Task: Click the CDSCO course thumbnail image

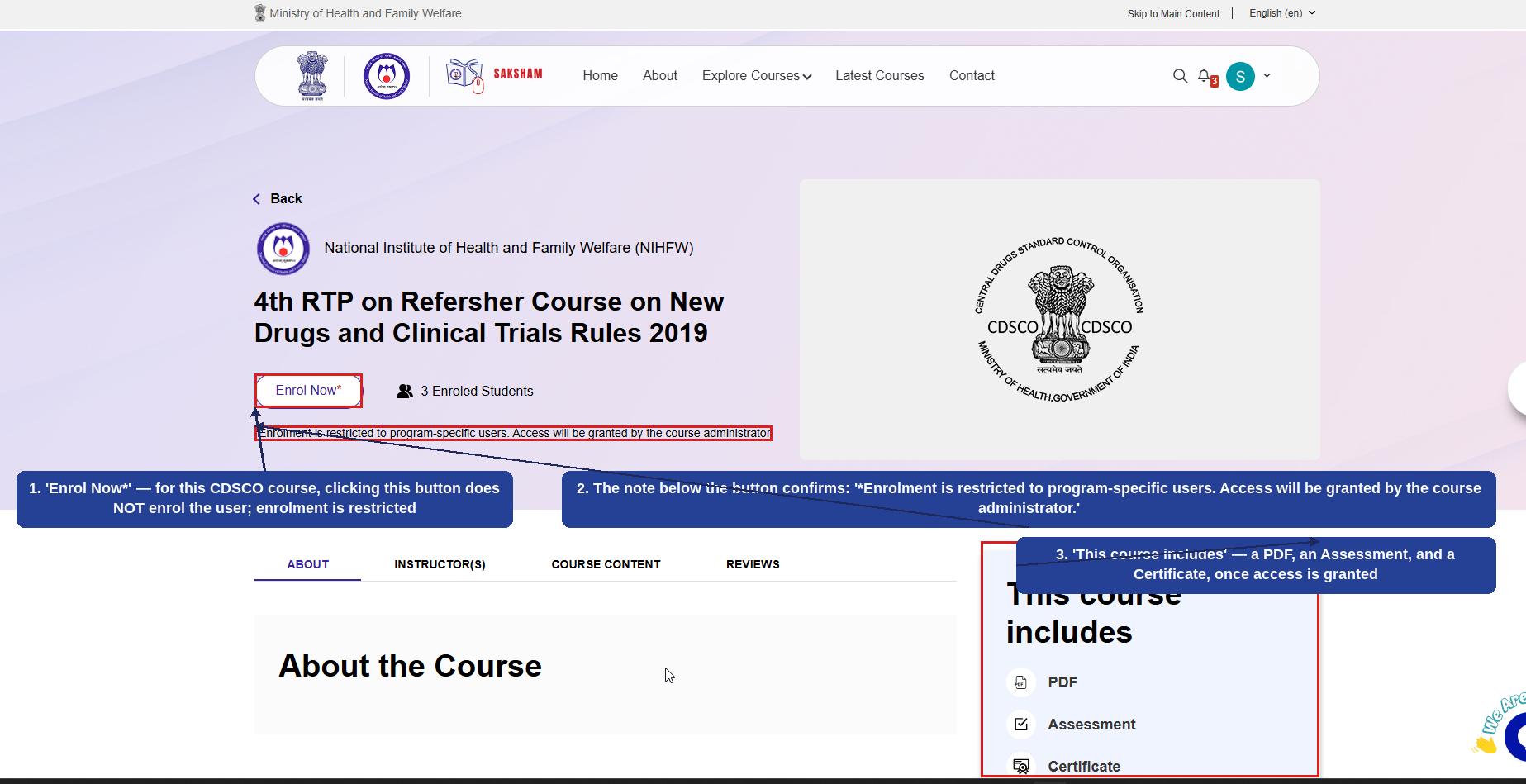Action: click(x=1059, y=320)
